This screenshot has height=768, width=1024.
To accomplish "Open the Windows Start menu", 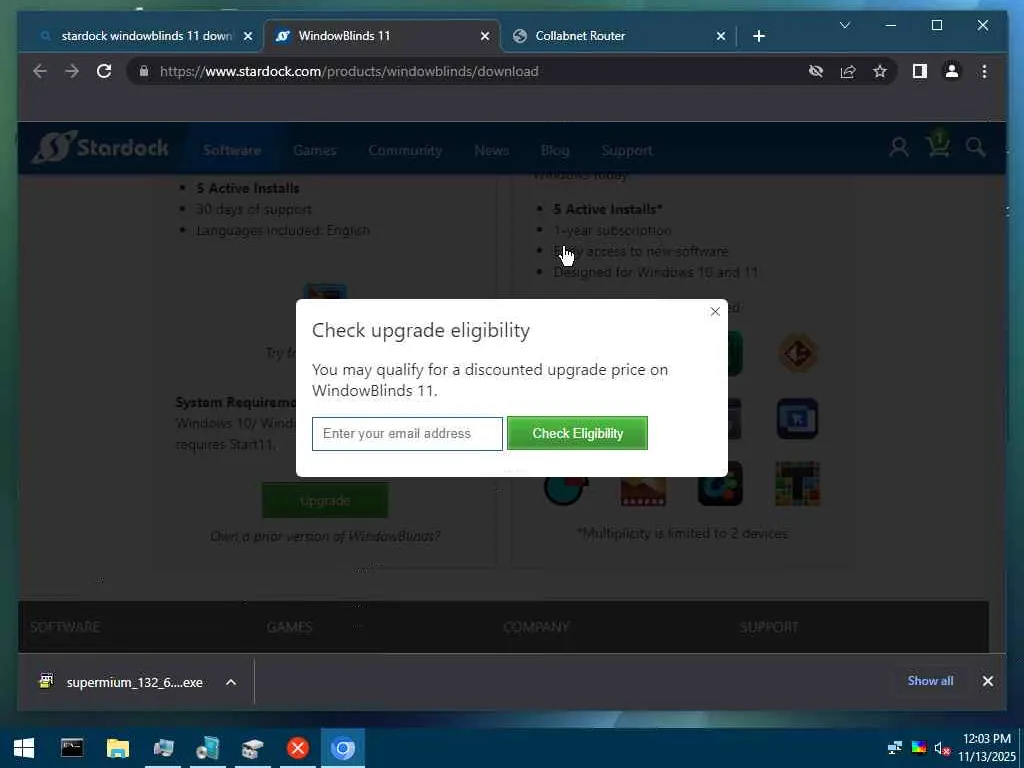I will tap(24, 748).
